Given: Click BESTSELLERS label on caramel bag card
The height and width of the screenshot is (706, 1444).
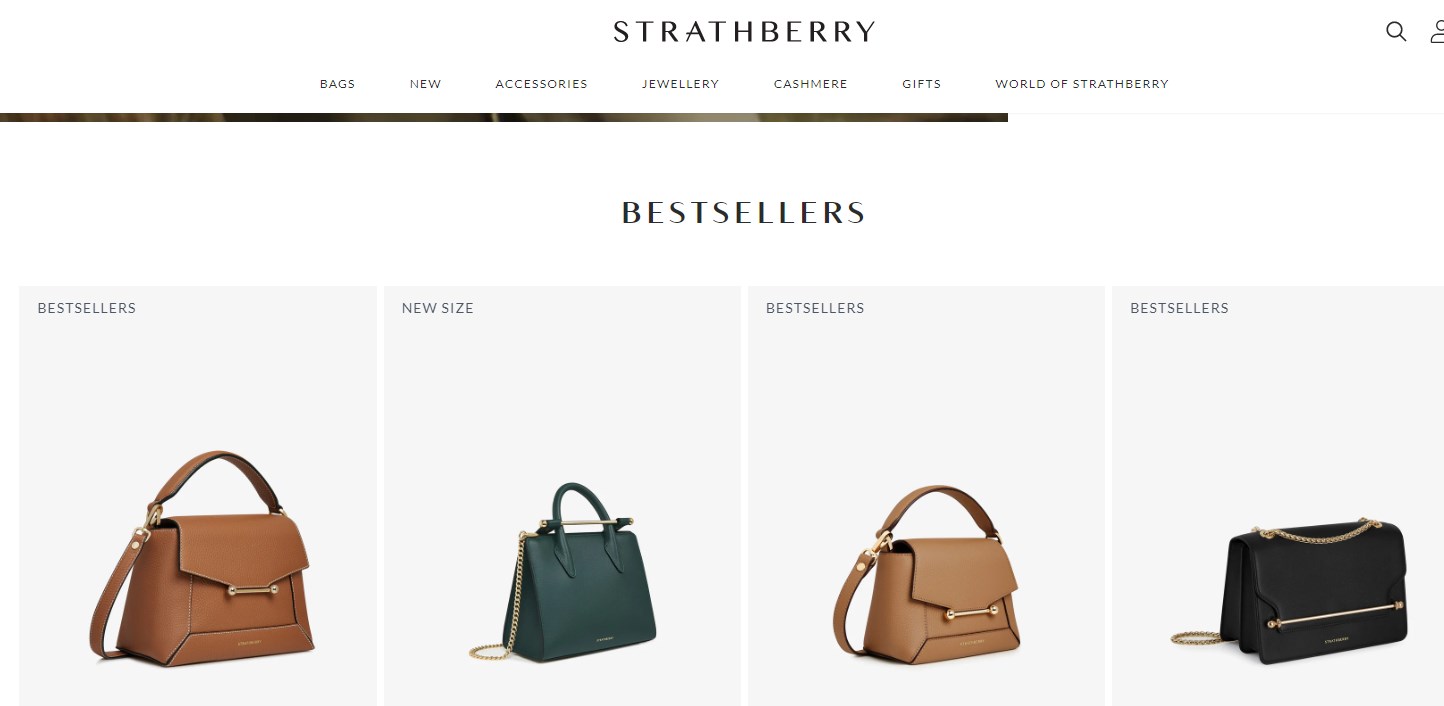Looking at the screenshot, I should (x=815, y=308).
